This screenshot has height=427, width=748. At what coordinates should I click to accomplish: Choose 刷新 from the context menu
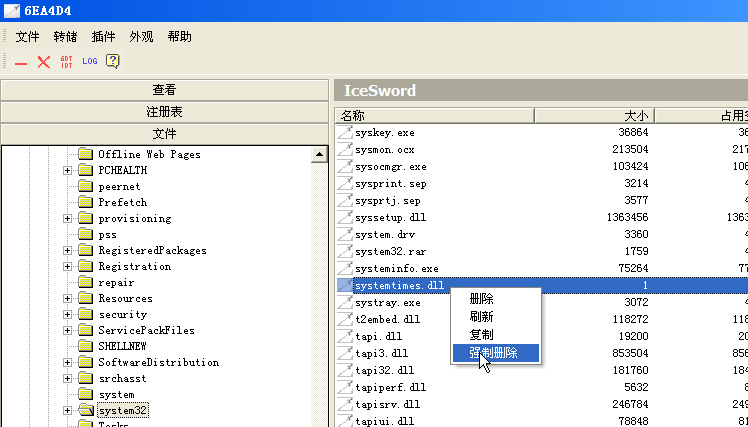tap(496, 317)
